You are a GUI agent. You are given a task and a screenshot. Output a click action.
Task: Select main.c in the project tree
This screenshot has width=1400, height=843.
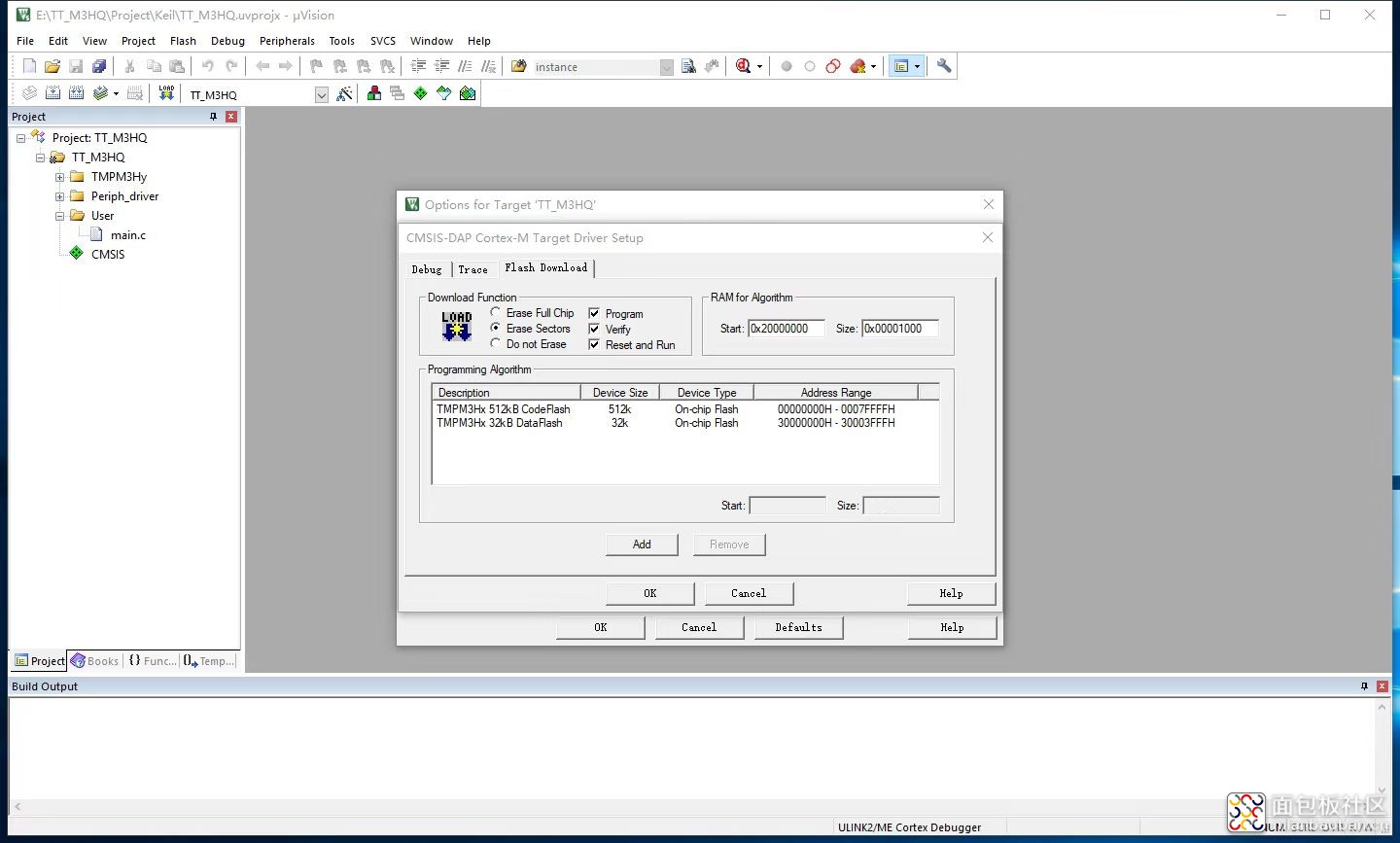click(x=127, y=235)
